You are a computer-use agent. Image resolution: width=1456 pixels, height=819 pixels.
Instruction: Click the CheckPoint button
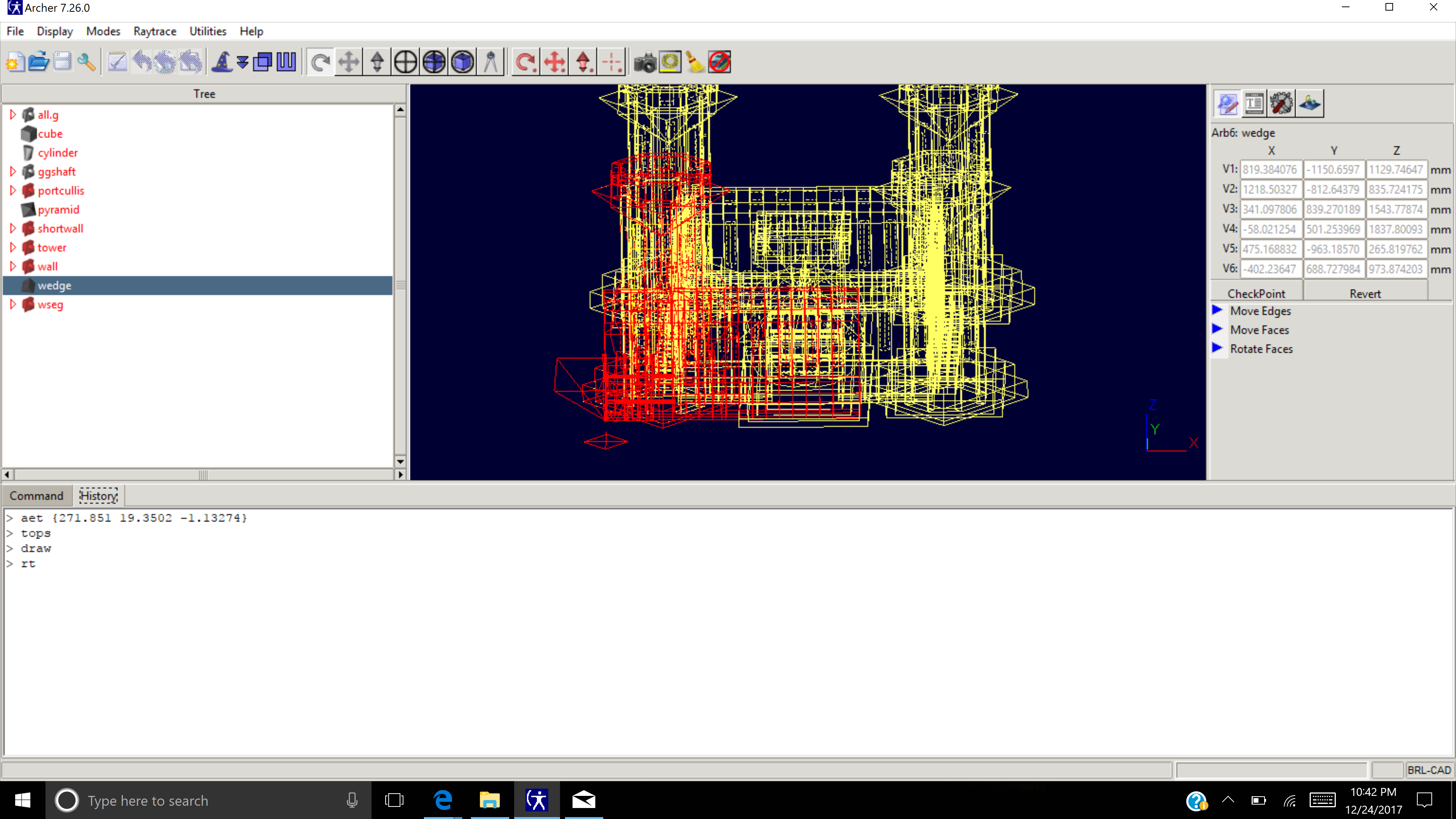point(1257,293)
